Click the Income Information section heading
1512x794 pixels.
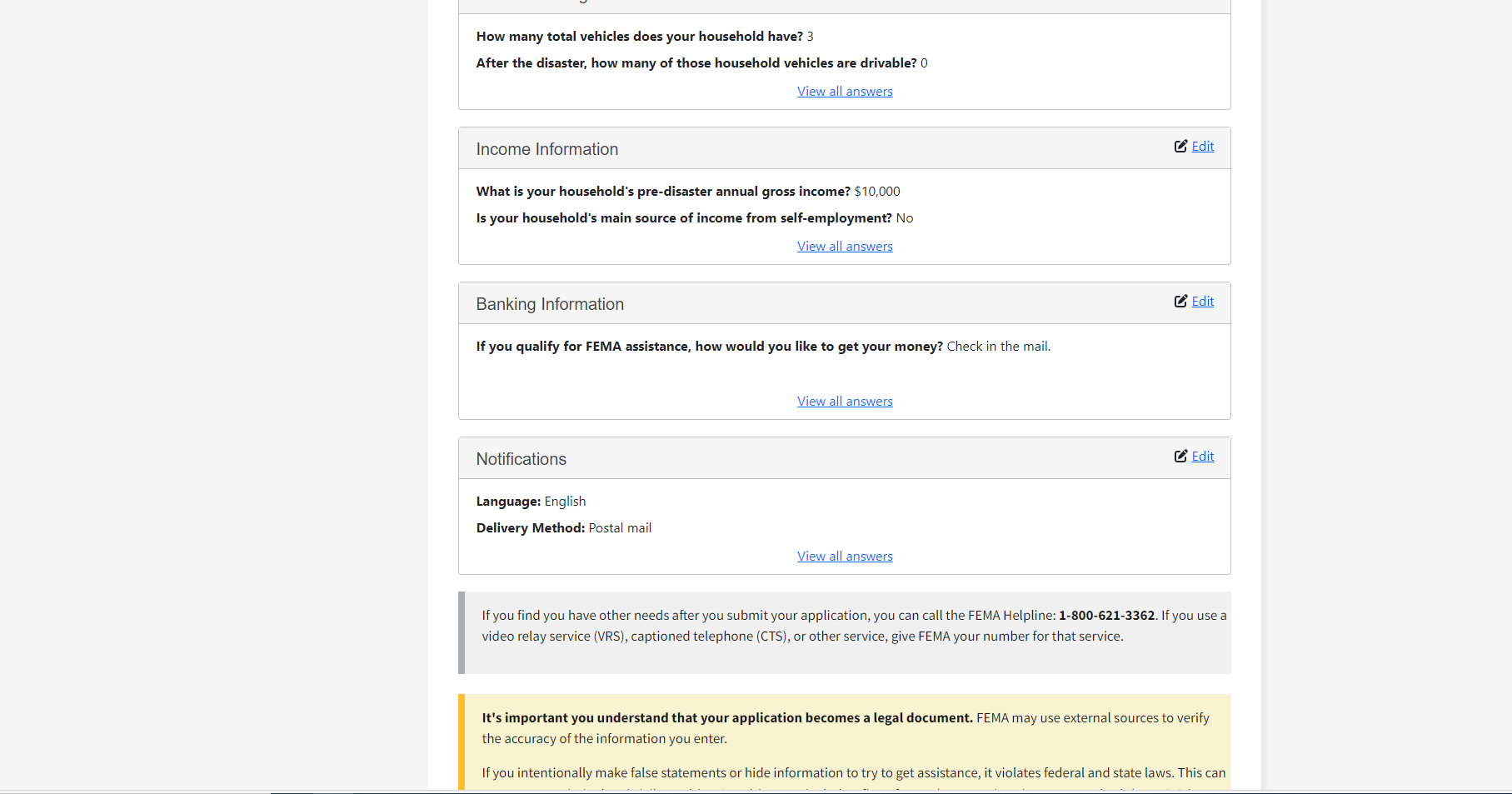click(547, 149)
